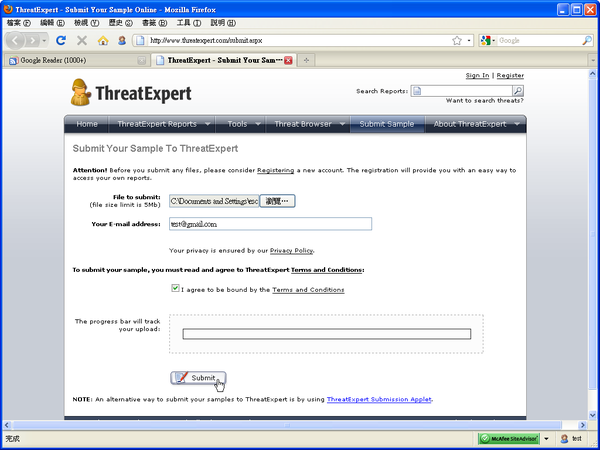Click the E-mail address input field
Viewport: 600px width, 450px height.
pos(270,224)
